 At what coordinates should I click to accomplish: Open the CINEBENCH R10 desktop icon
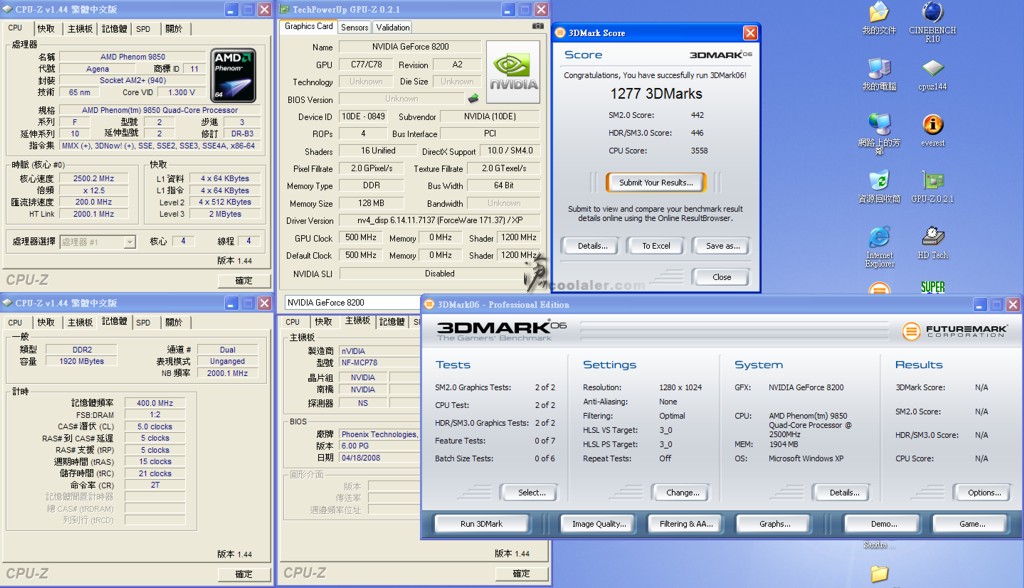click(x=933, y=21)
